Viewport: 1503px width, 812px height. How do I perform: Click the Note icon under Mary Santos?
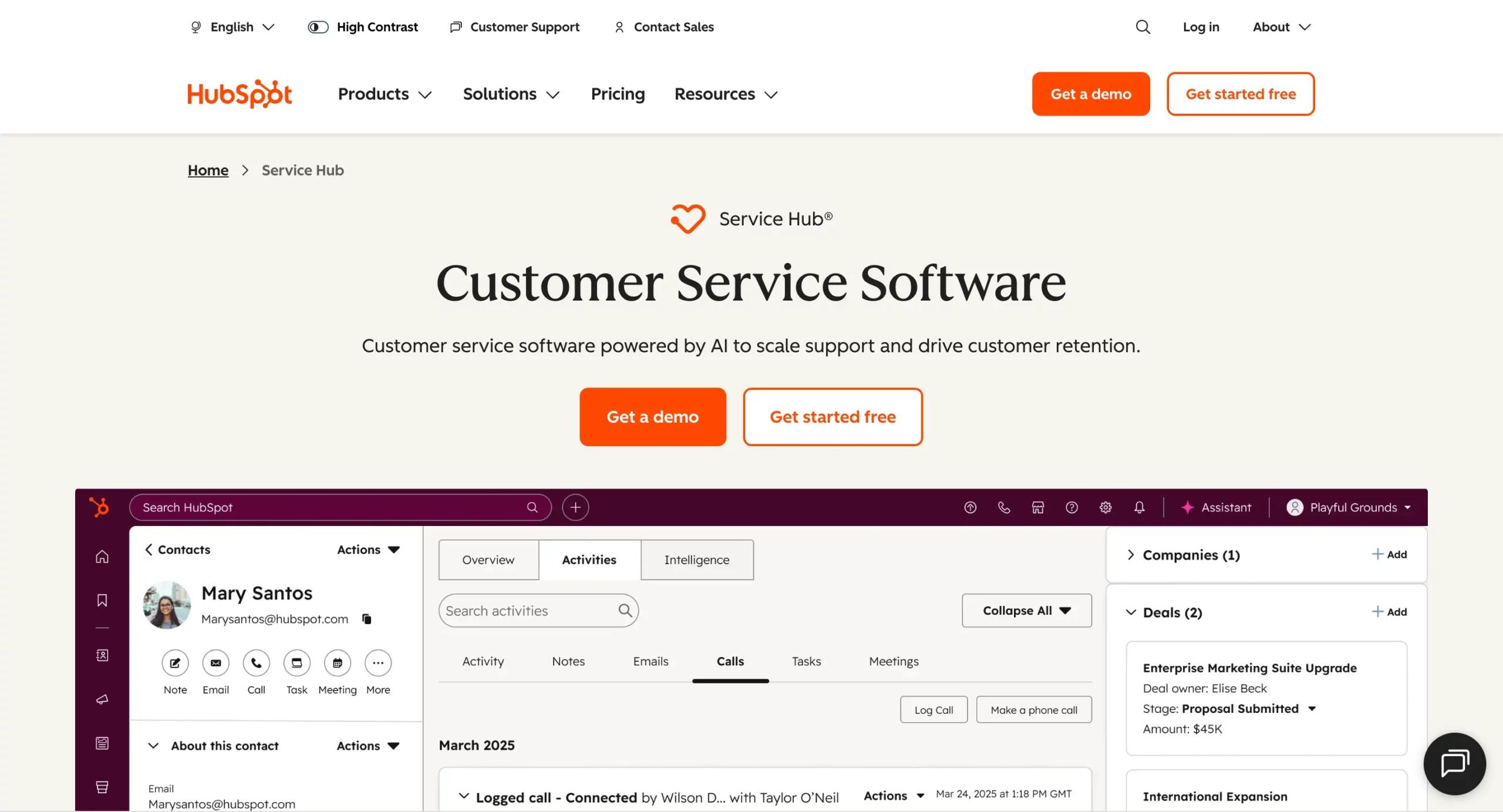pos(175,663)
